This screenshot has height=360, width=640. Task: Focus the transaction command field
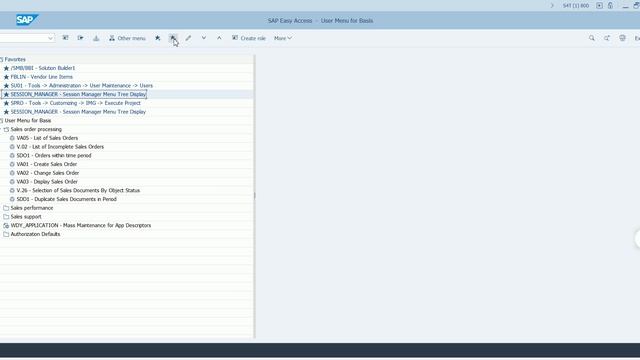click(23, 38)
